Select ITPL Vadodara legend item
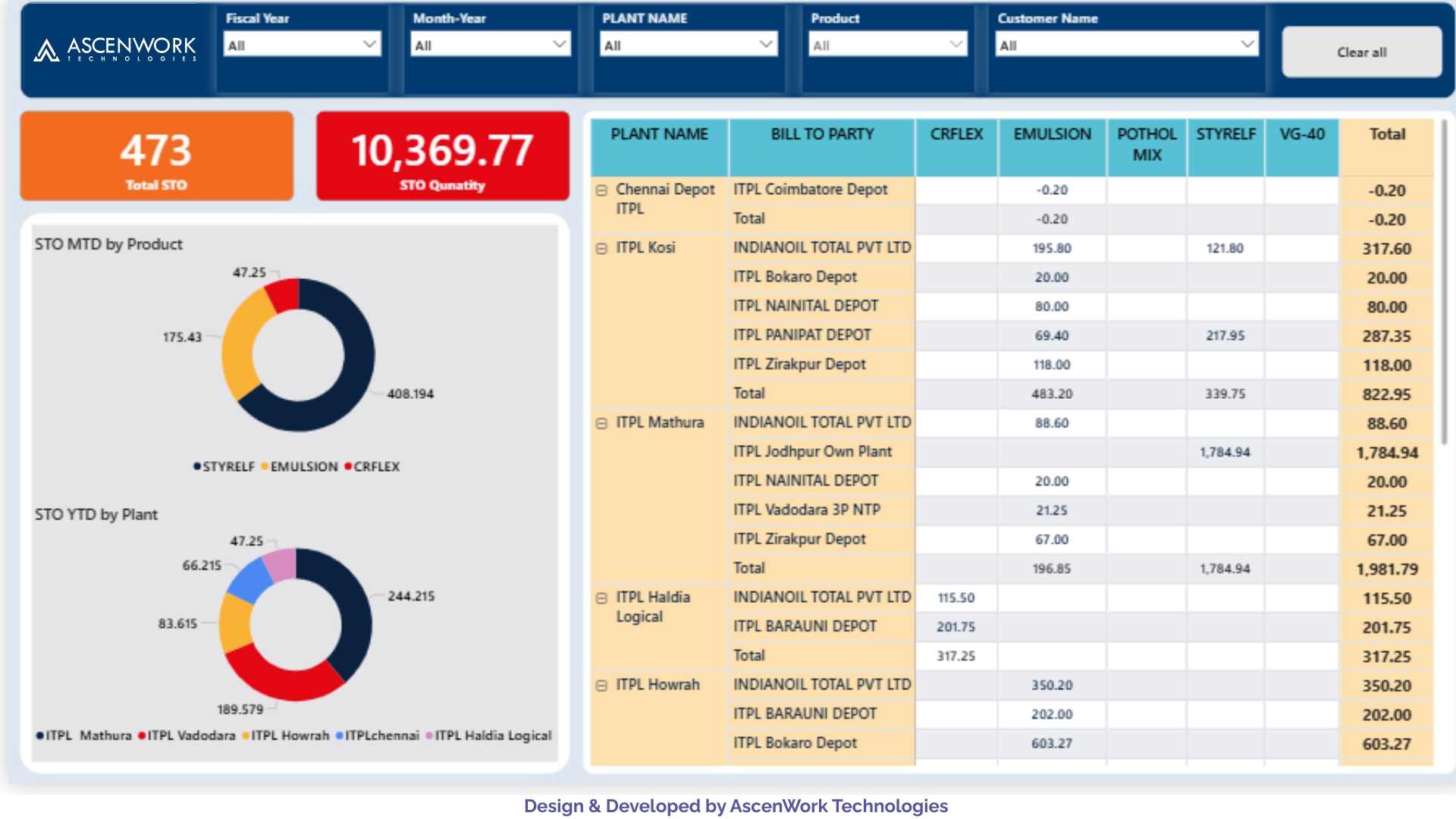This screenshot has height=819, width=1456. pyautogui.click(x=190, y=736)
